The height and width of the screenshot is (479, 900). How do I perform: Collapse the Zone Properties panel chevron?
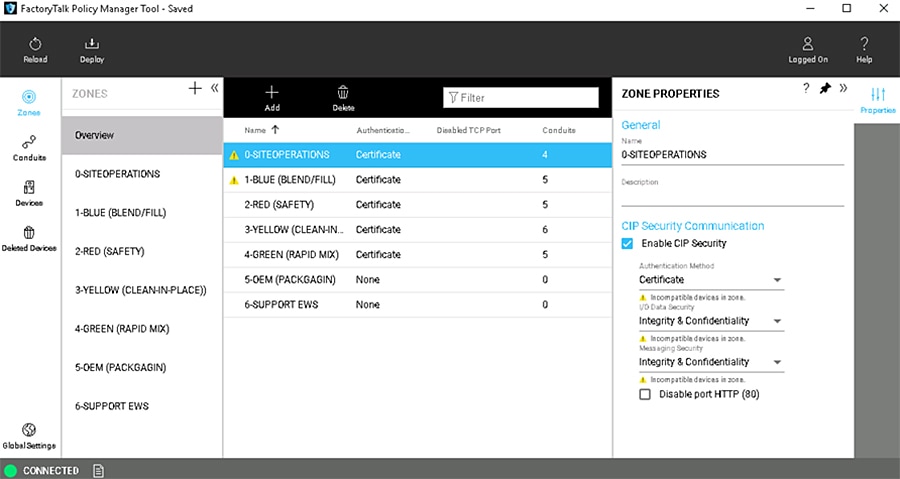coord(843,88)
